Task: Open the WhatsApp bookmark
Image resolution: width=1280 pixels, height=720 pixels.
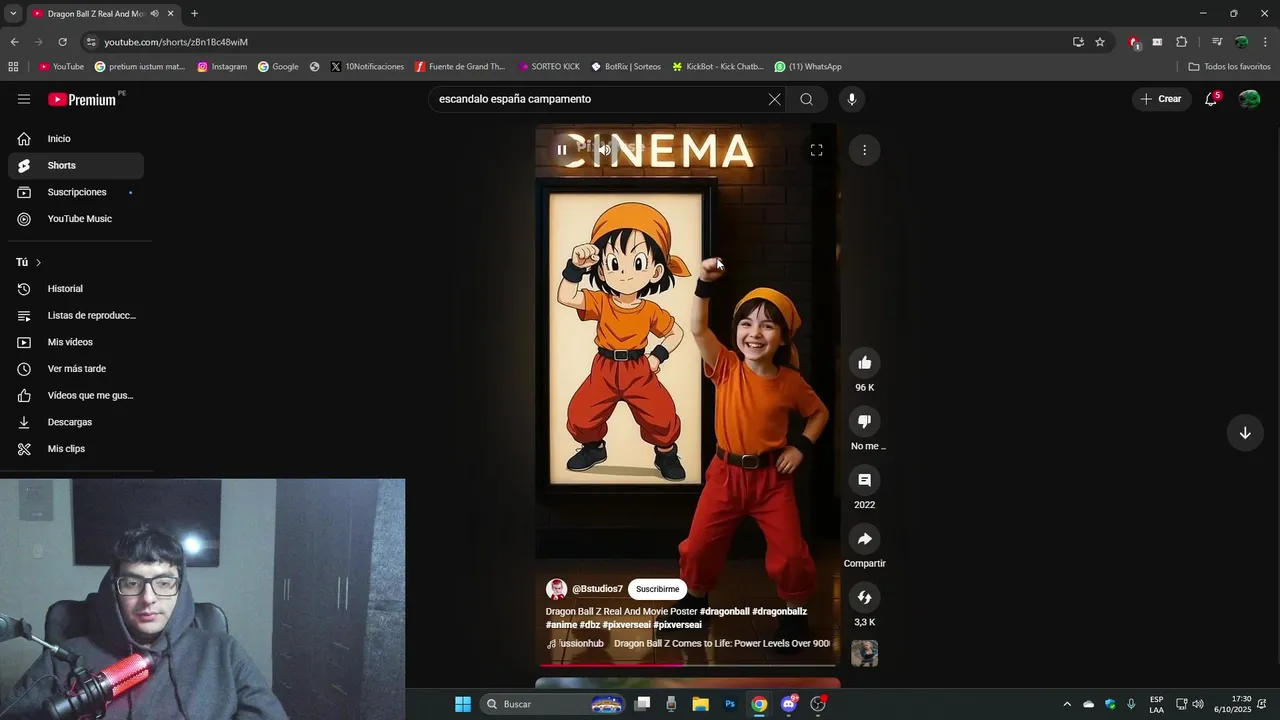Action: click(808, 67)
